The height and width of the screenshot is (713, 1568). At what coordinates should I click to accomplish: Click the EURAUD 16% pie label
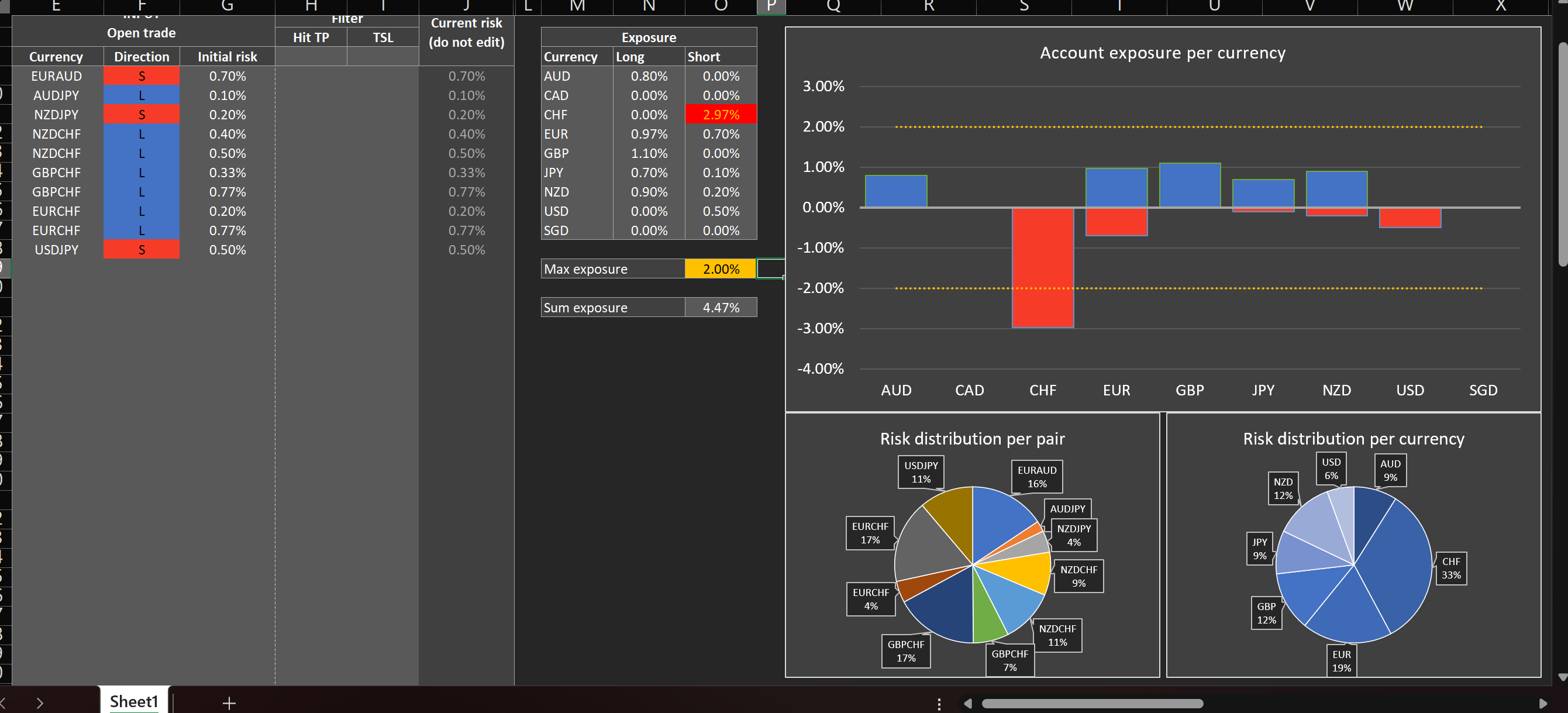[1036, 477]
